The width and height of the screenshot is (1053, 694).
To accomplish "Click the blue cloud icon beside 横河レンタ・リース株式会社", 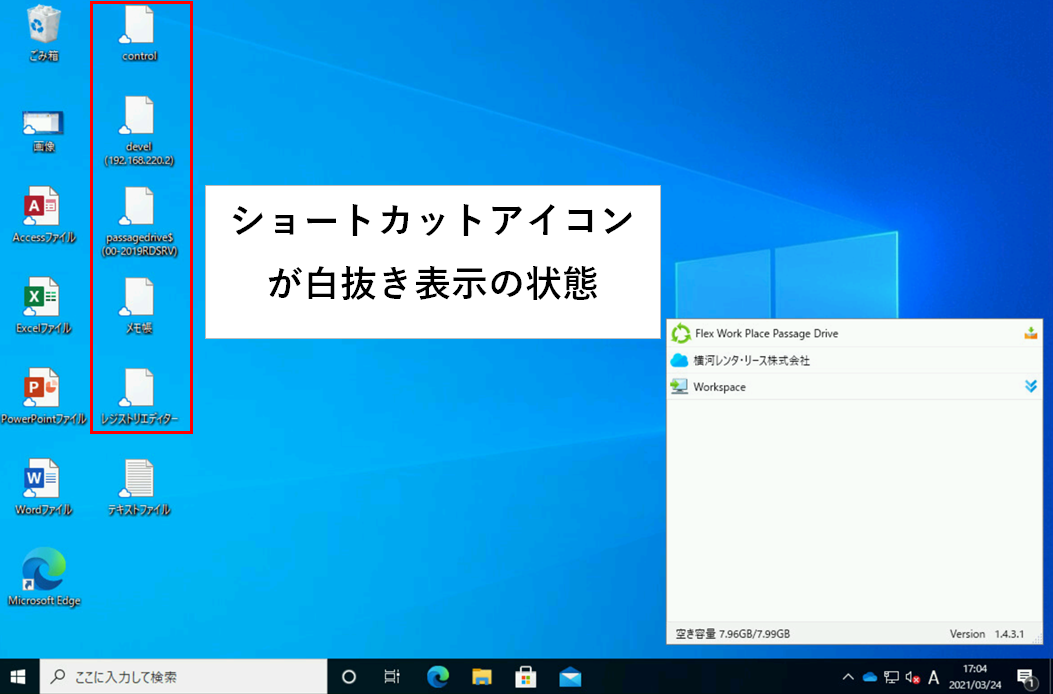I will (x=680, y=360).
